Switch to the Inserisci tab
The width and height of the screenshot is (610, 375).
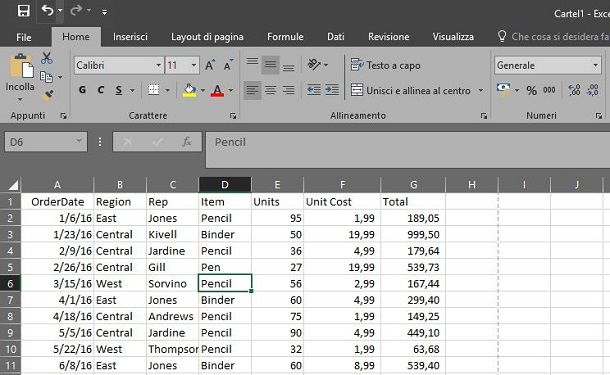tap(130, 37)
